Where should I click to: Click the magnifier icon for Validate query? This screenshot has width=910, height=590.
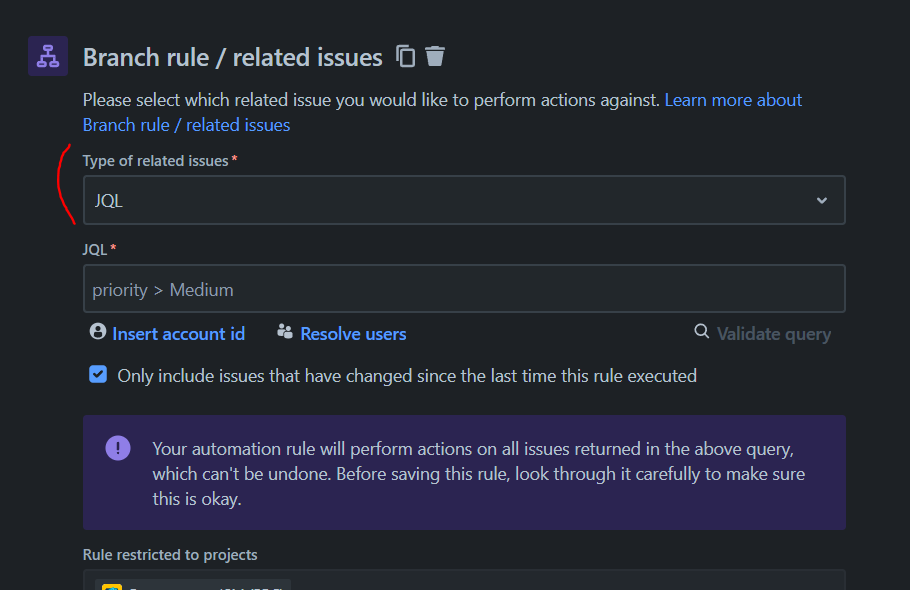tap(702, 332)
